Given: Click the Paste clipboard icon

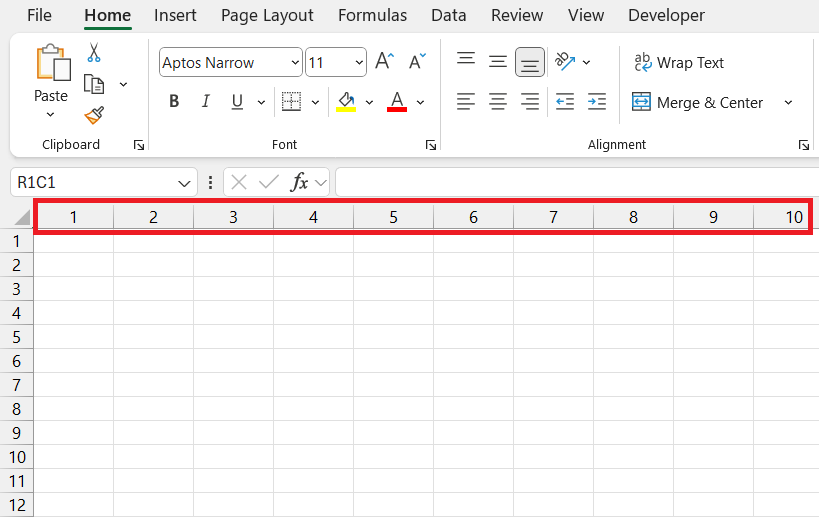Looking at the screenshot, I should pyautogui.click(x=53, y=63).
